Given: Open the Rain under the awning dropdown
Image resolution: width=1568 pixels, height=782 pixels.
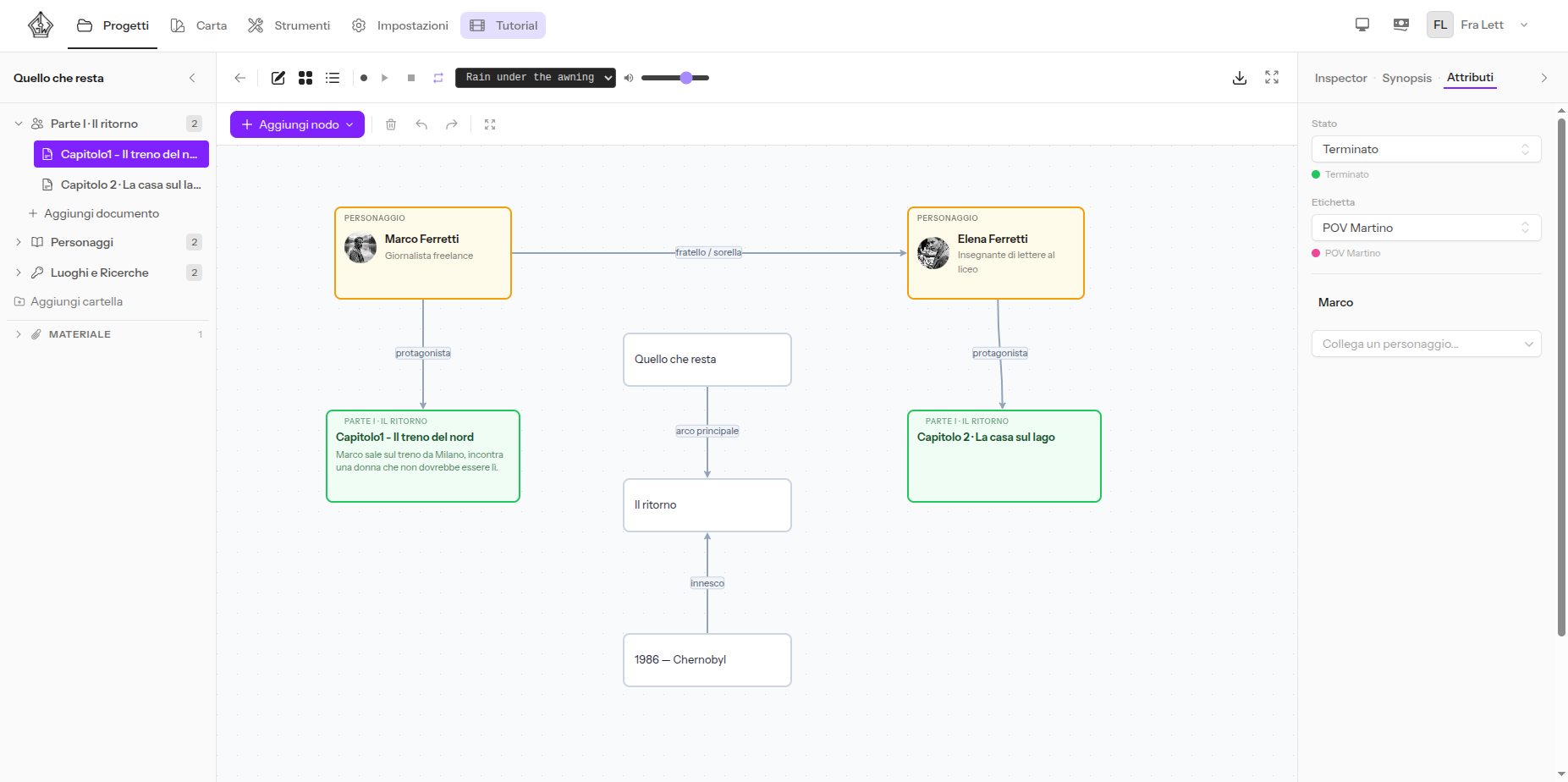Looking at the screenshot, I should click(536, 78).
